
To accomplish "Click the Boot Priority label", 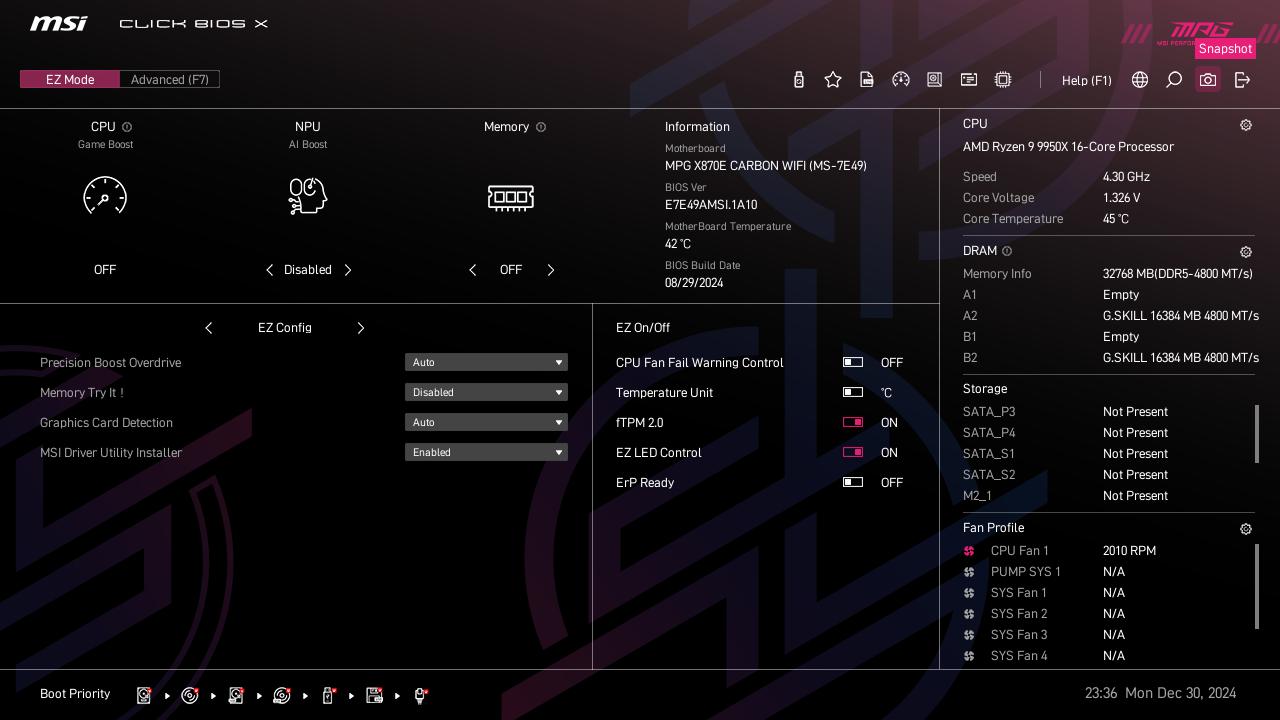I will click(x=75, y=694).
